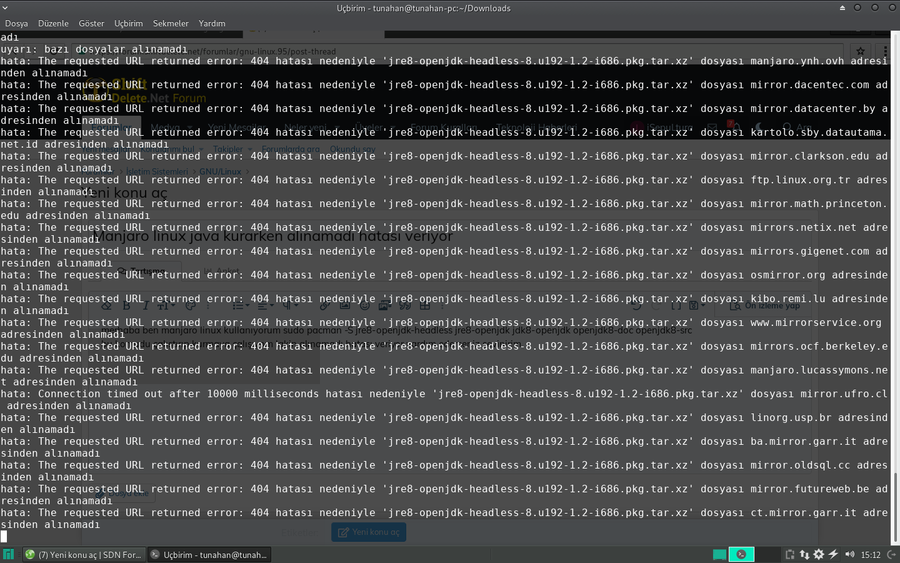Click the terminal vertical scrollbar thumb
Image resolution: width=900 pixels, height=563 pixels.
pos(894,507)
